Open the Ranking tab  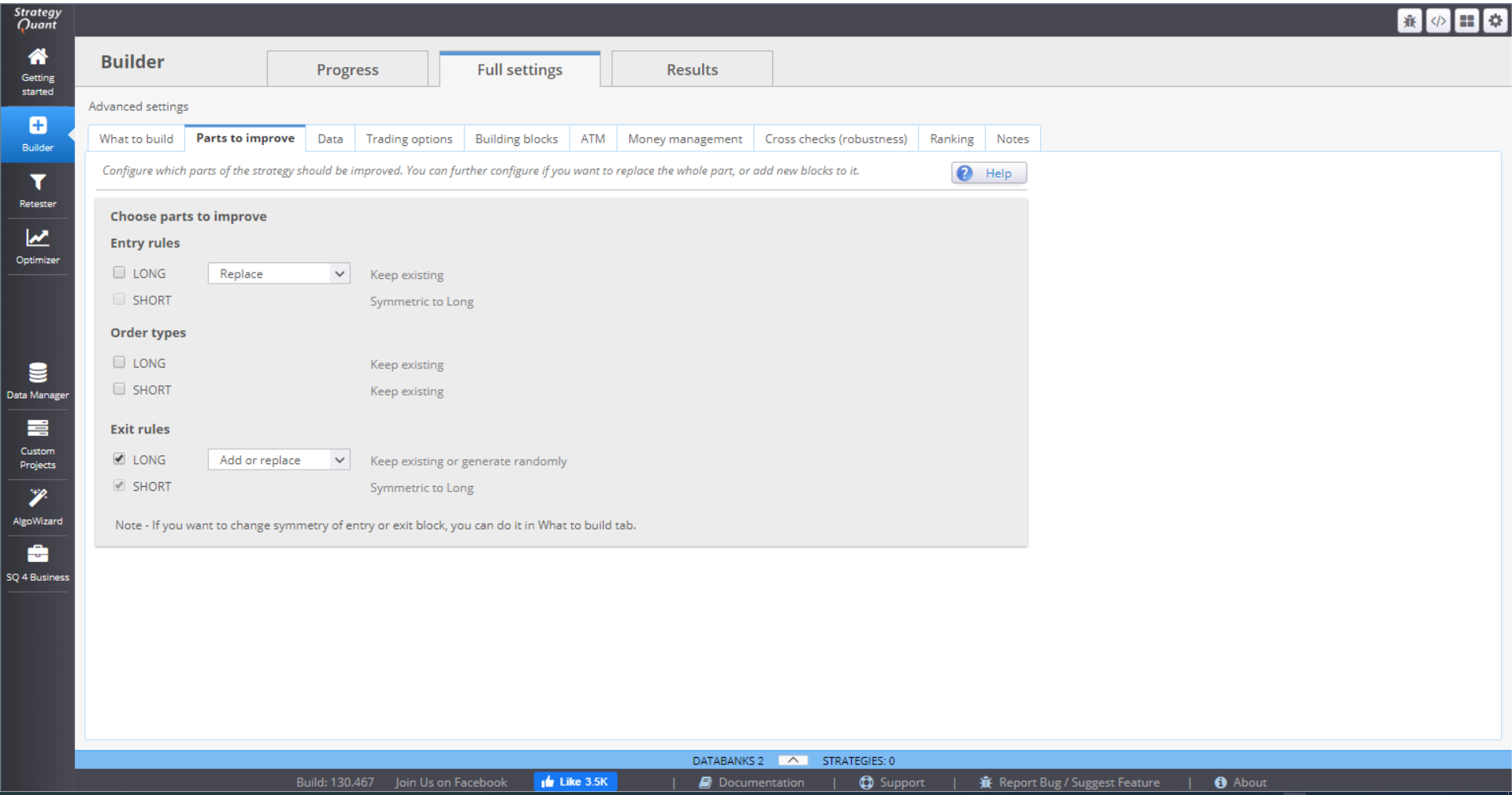pos(952,139)
